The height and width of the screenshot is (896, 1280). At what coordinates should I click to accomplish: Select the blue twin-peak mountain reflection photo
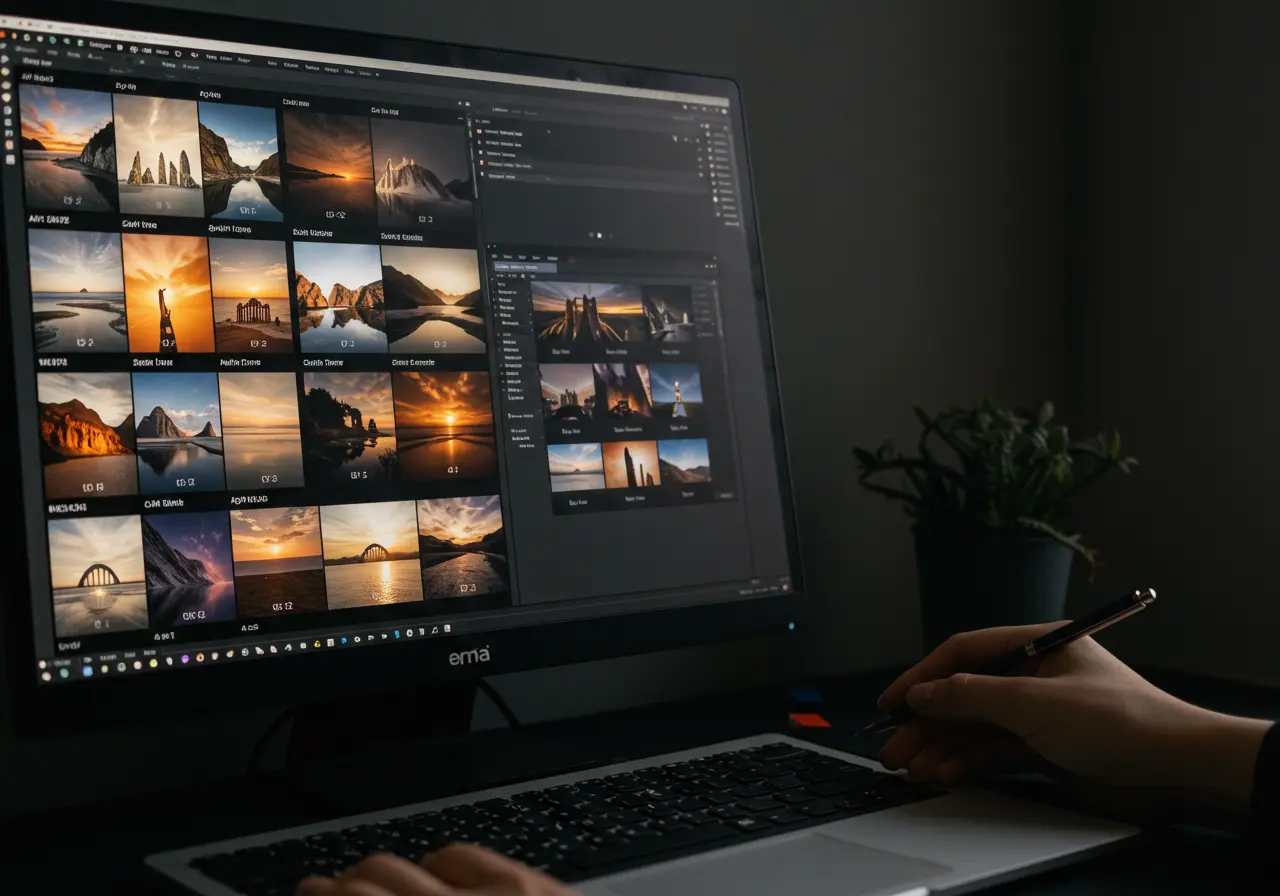[x=178, y=432]
